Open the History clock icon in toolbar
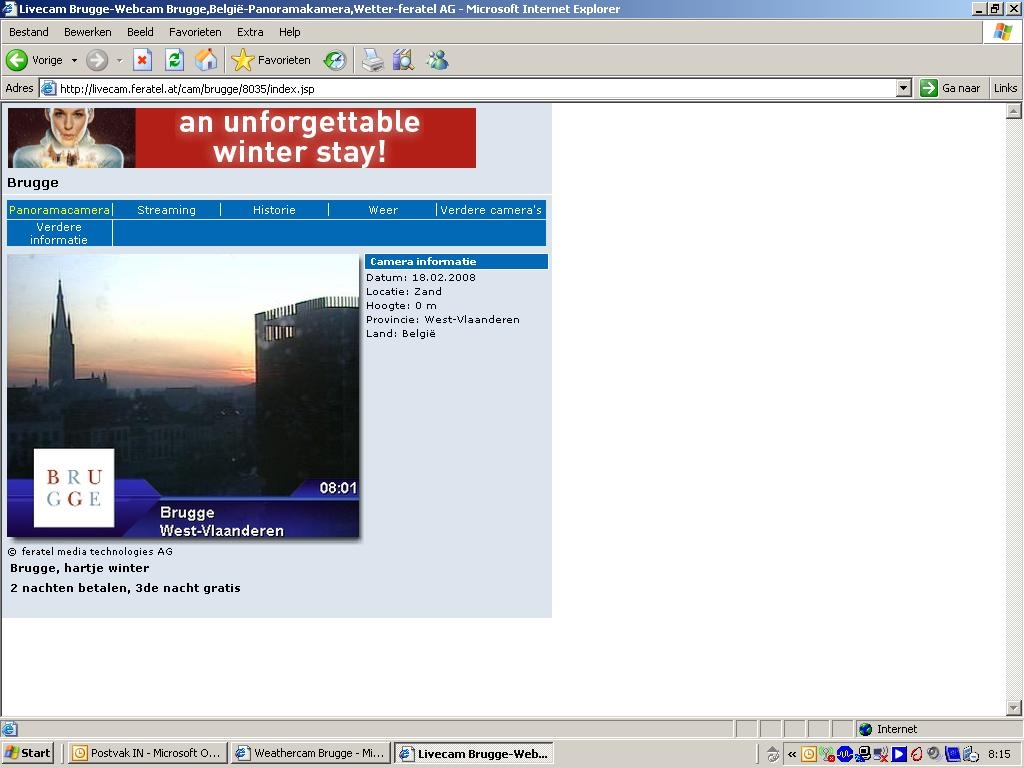 click(x=335, y=60)
